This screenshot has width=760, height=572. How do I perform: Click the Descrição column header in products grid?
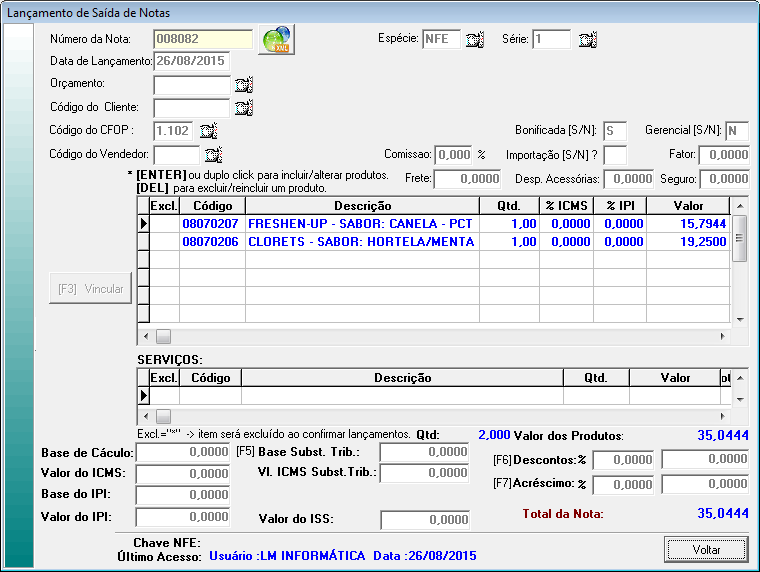(361, 205)
